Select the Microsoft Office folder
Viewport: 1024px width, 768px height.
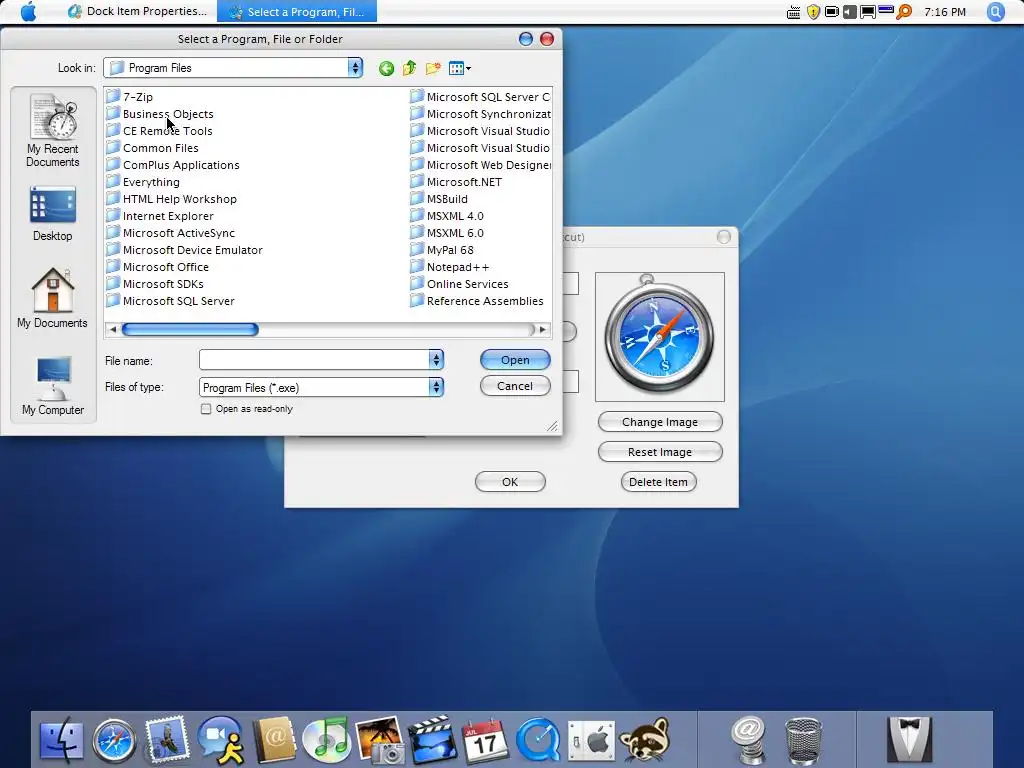coord(158,266)
